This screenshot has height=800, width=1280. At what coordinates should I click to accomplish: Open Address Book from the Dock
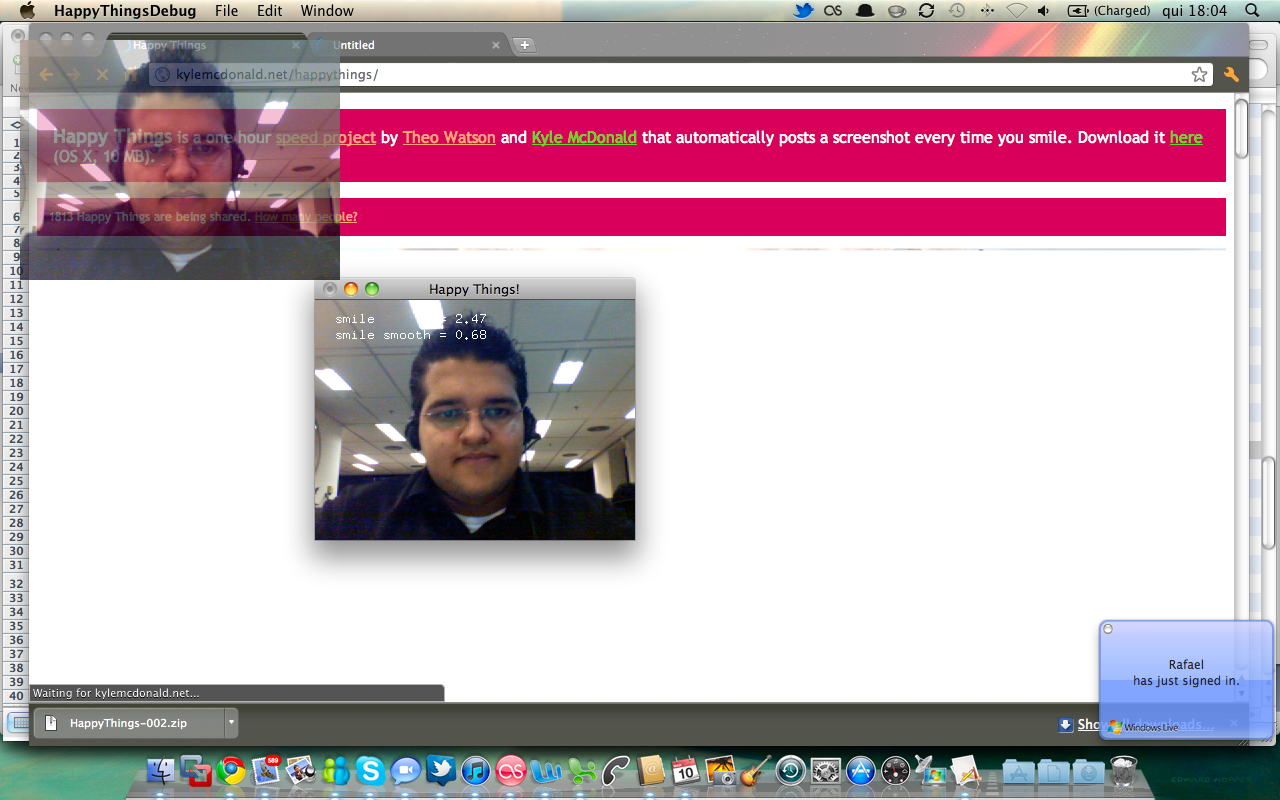651,770
